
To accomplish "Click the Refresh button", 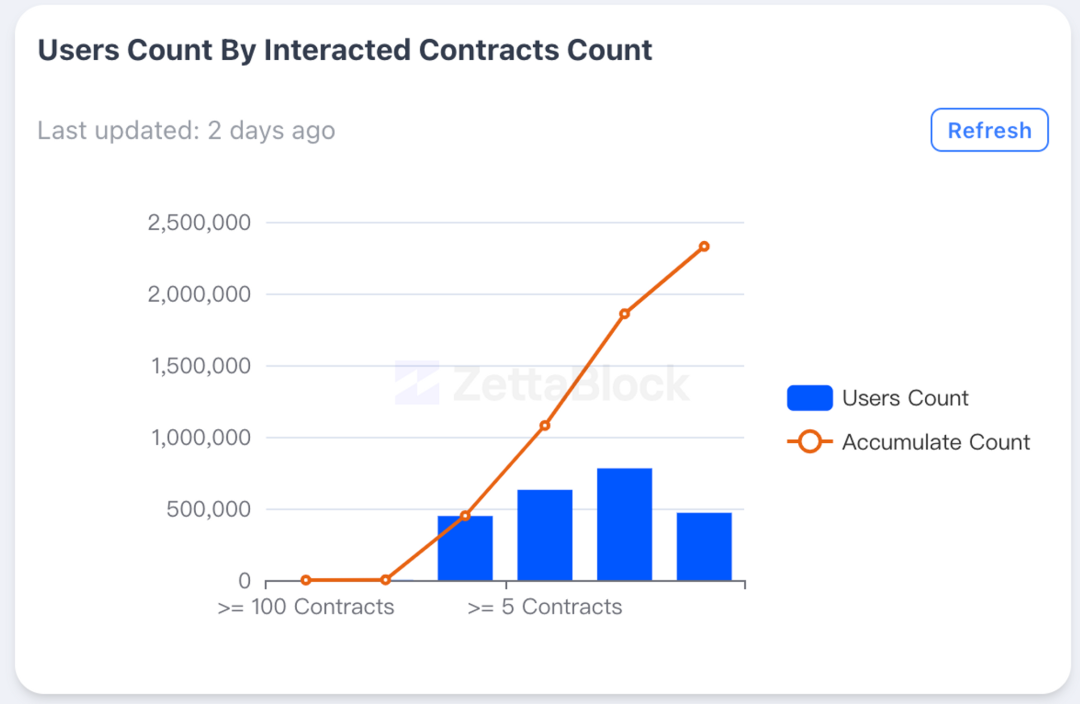I will 989,130.
